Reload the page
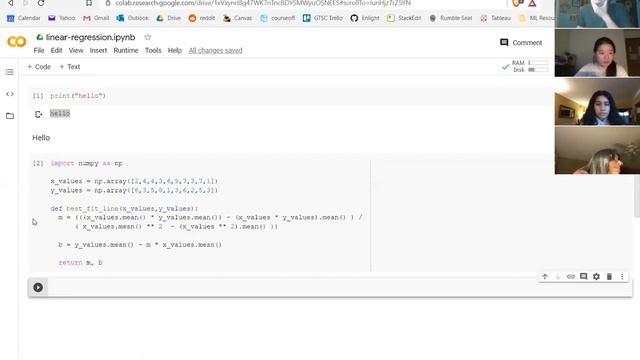Image resolution: width=640 pixels, height=360 pixels. pyautogui.click(x=41, y=3)
